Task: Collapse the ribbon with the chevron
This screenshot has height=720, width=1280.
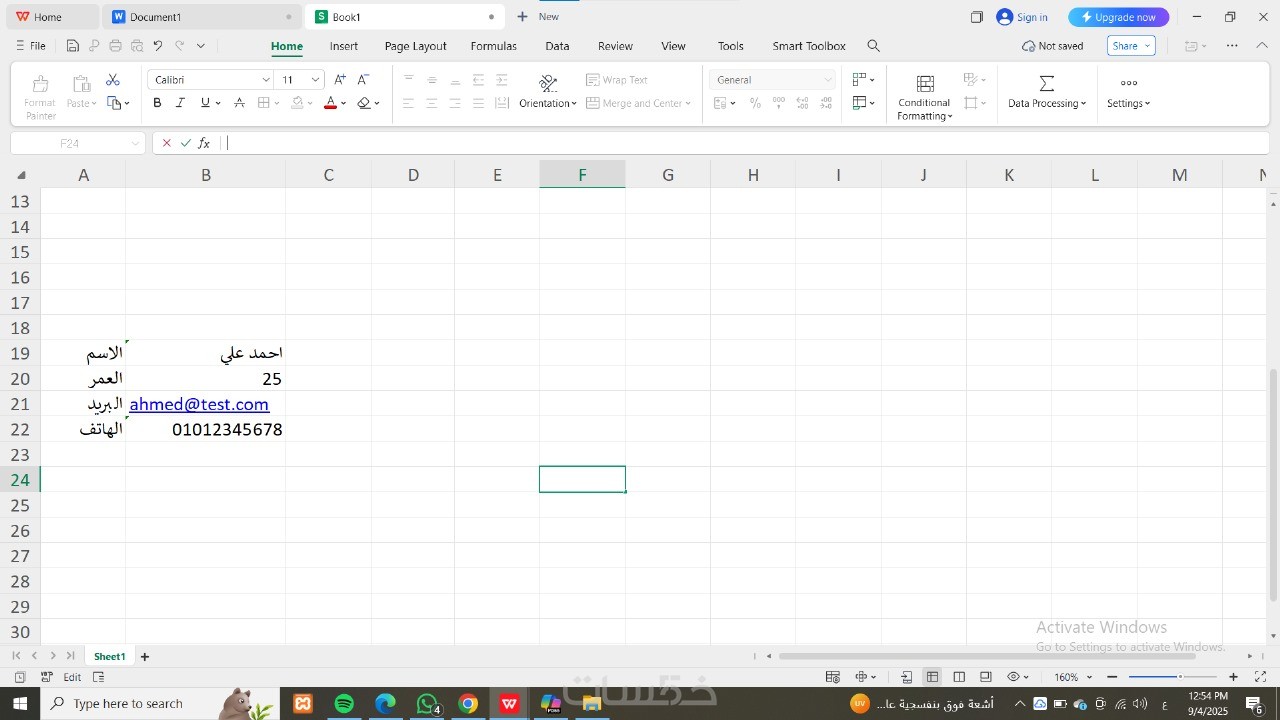Action: coord(1262,46)
